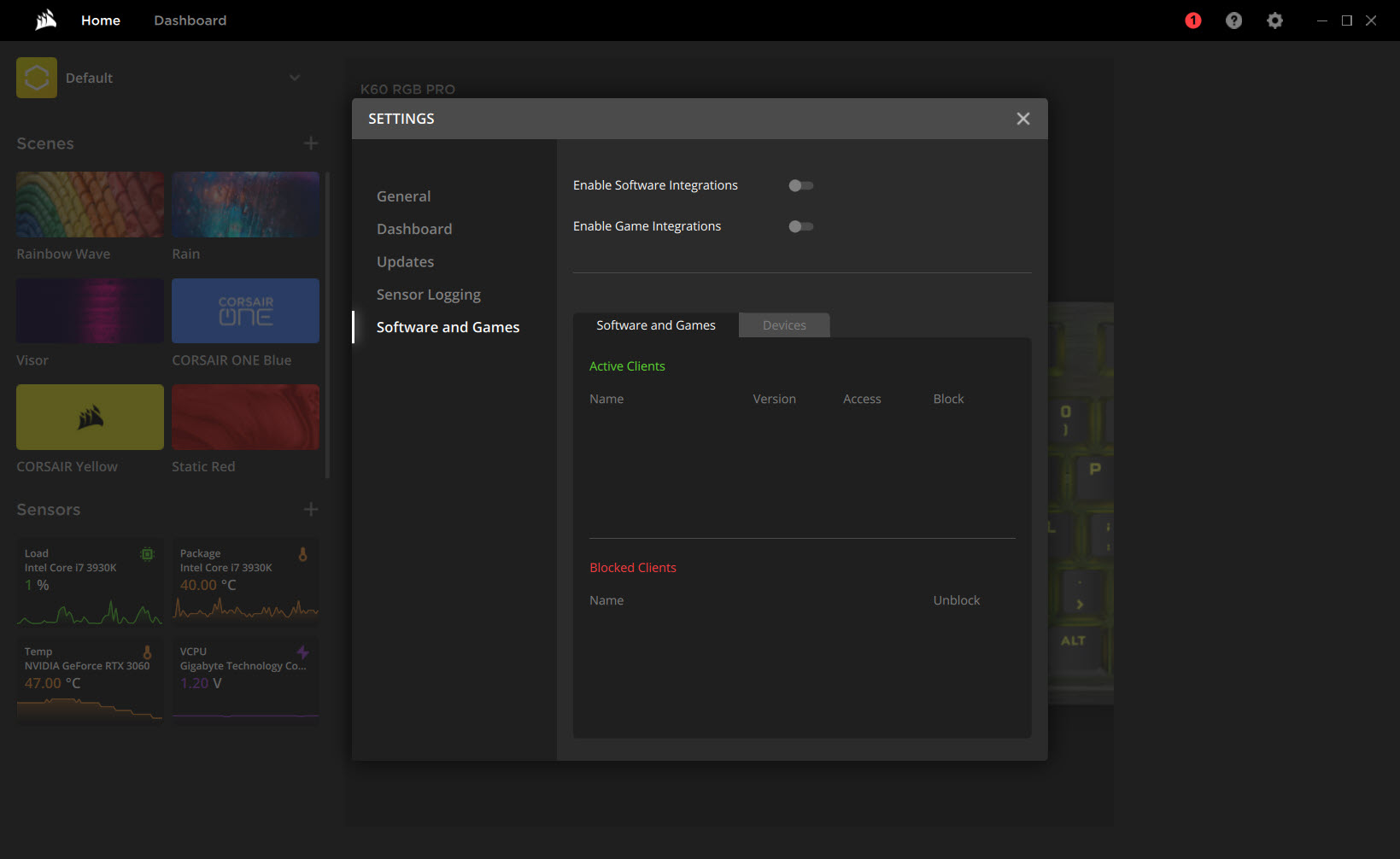1400x859 pixels.
Task: Select the CORSAIR ONE Blue scene
Action: click(245, 311)
